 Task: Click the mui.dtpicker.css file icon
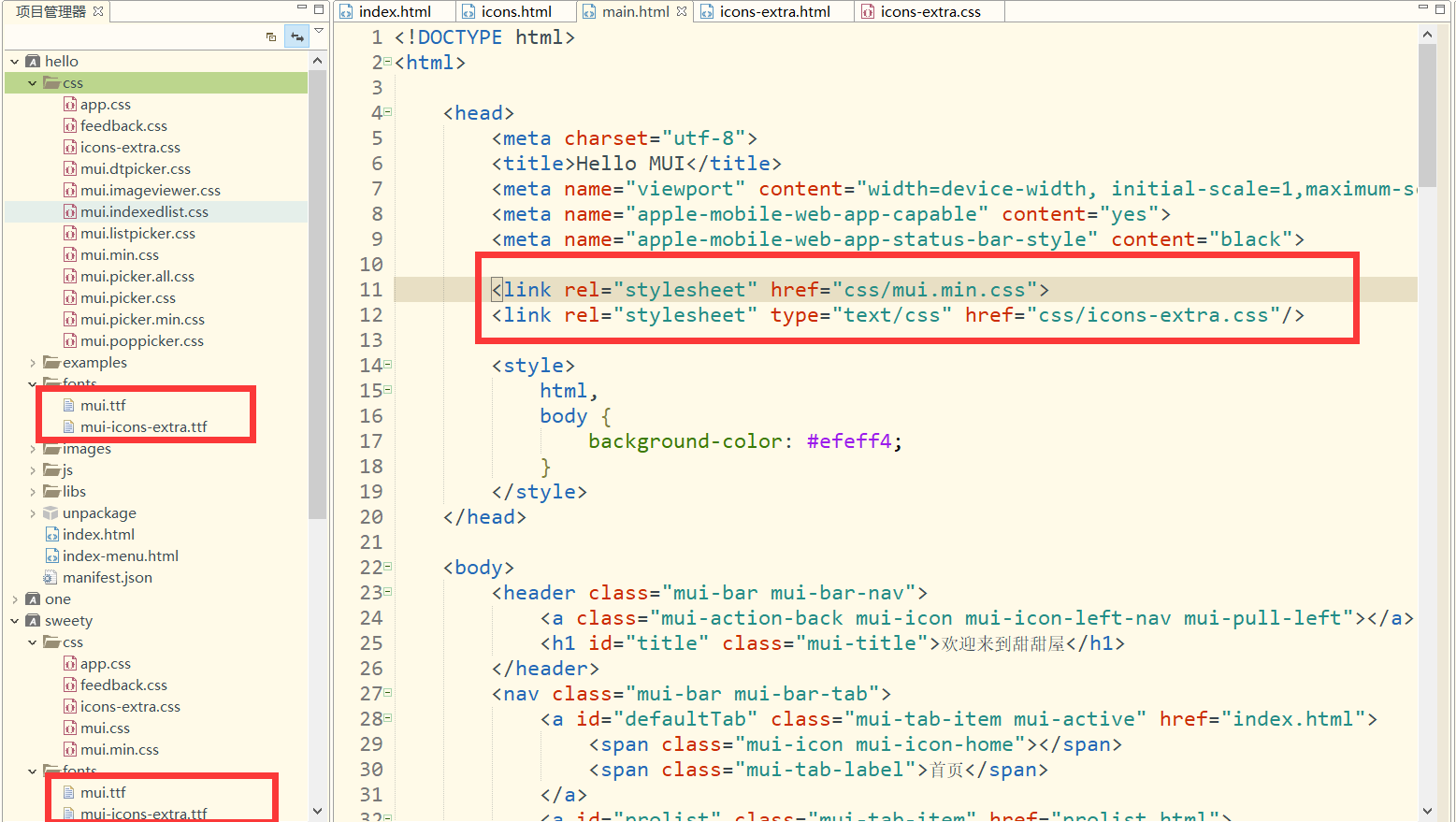[70, 169]
